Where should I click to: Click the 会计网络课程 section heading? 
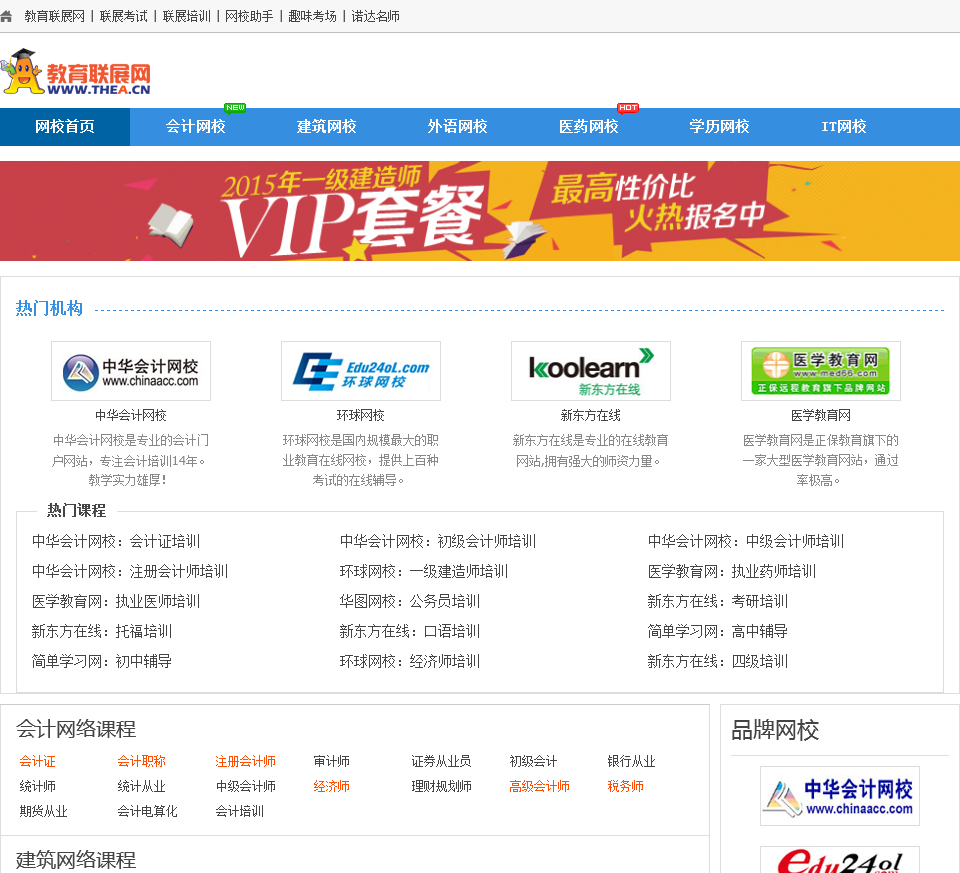[76, 729]
